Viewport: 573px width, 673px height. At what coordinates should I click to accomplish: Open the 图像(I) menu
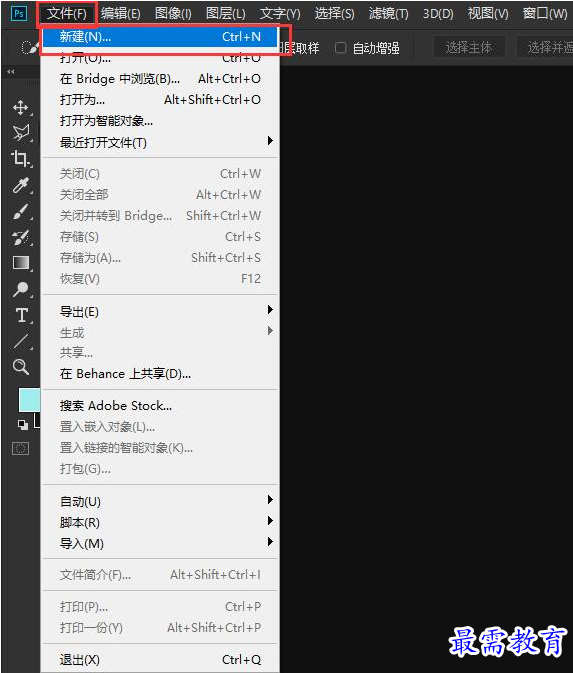[x=173, y=14]
